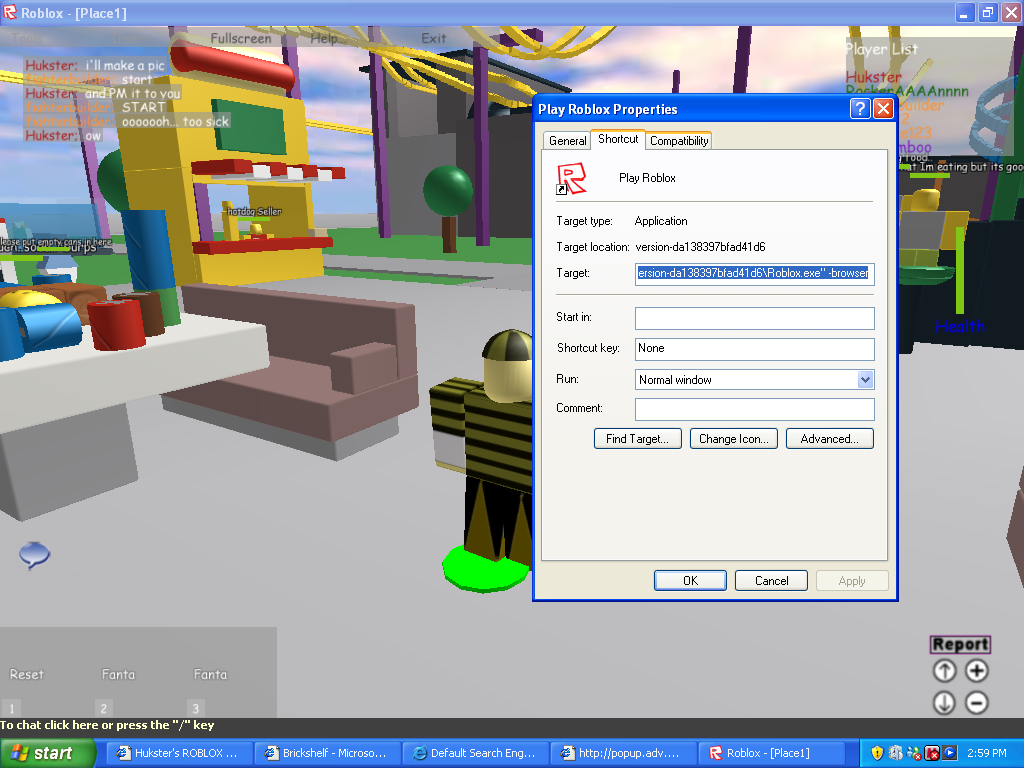
Task: Click the McAfee tray icon
Action: click(932, 753)
